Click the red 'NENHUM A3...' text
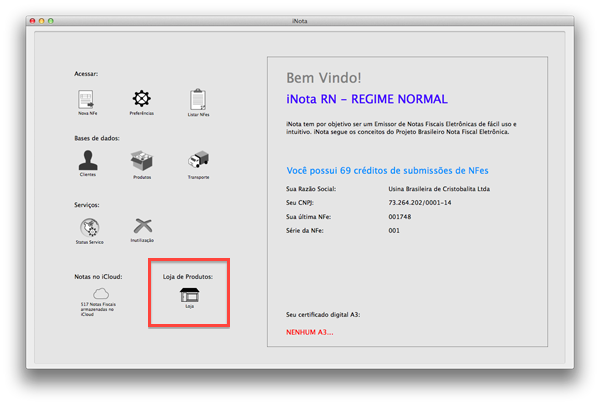 pyautogui.click(x=310, y=332)
